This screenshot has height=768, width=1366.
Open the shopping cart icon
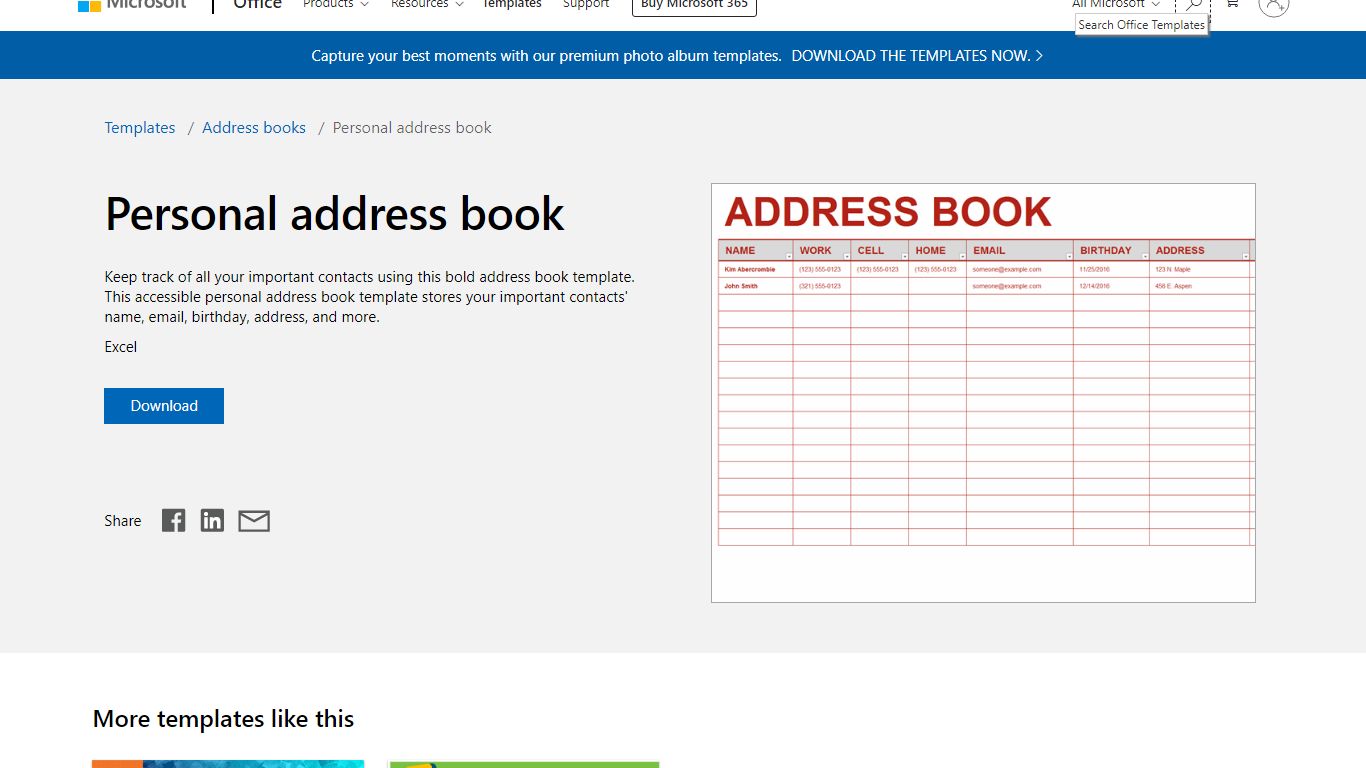point(1232,4)
